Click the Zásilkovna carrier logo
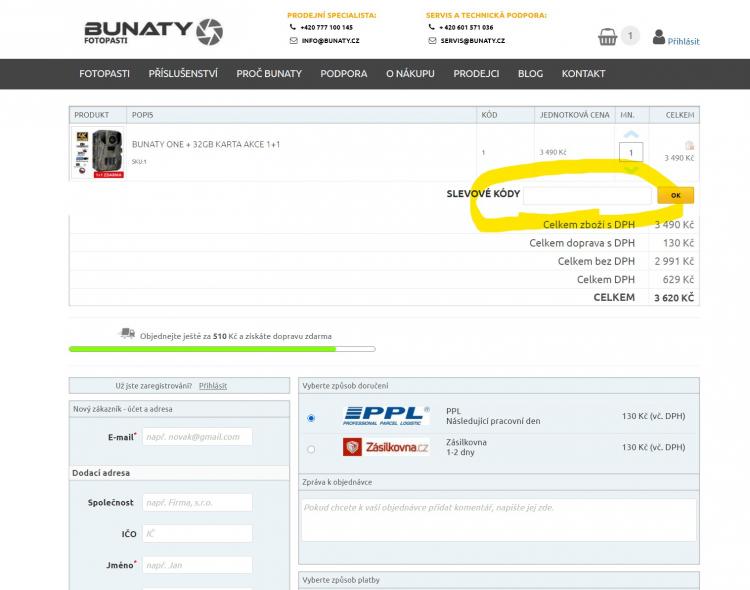Screen dimensions: 750x590 click(386, 448)
